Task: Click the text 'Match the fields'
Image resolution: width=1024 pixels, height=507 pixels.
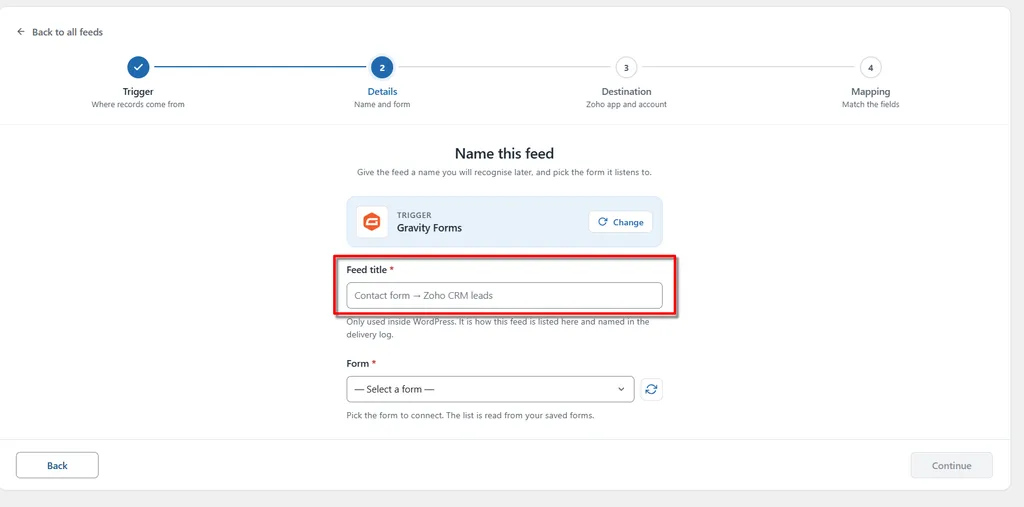Action: click(871, 105)
